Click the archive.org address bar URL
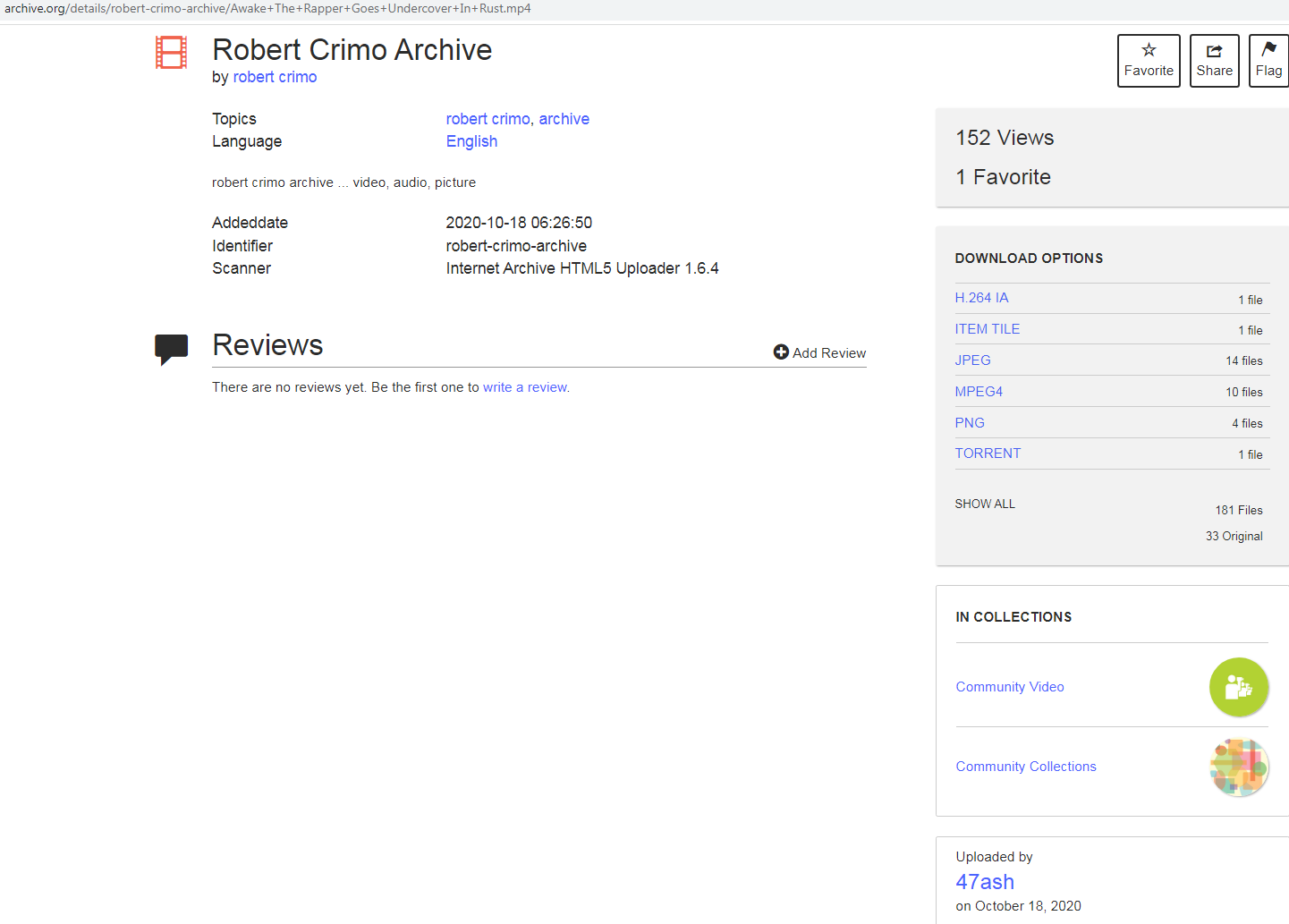Screen dimensions: 1289x924 click(x=267, y=9)
